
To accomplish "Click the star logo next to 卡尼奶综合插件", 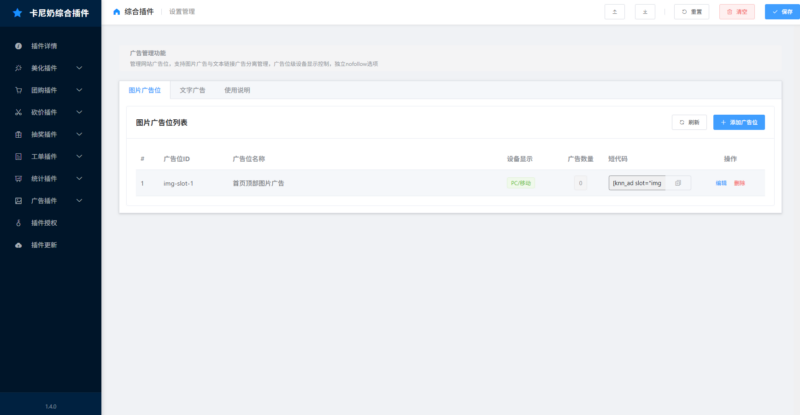I will pyautogui.click(x=17, y=13).
